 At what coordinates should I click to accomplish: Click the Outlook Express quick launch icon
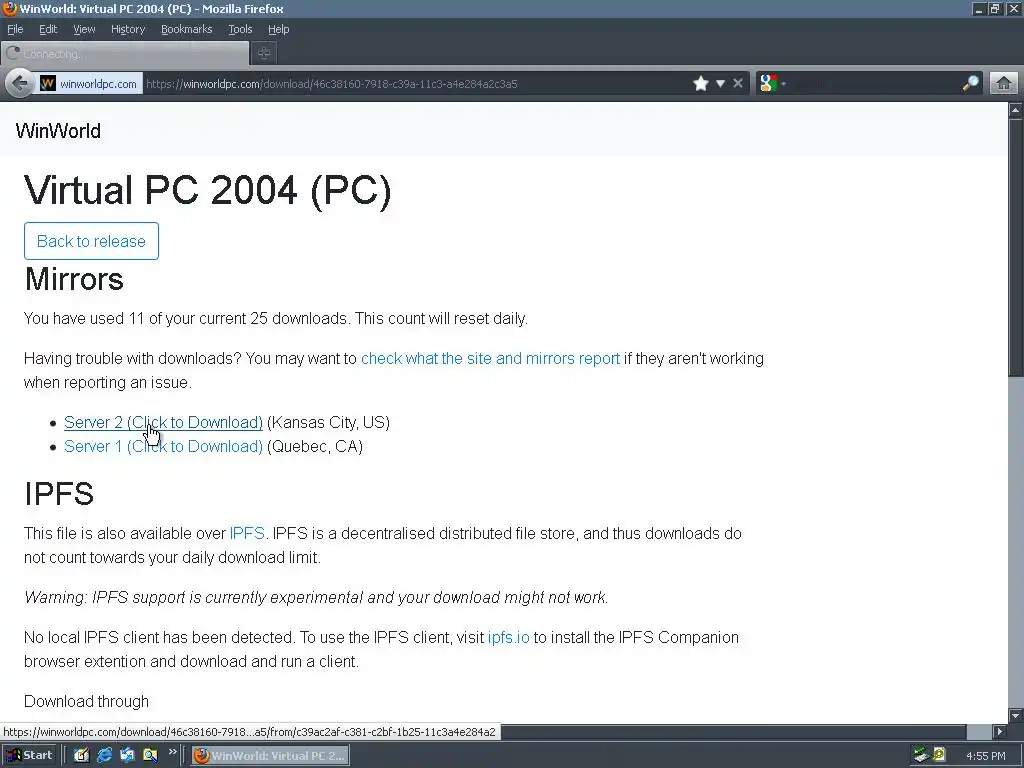pos(127,756)
